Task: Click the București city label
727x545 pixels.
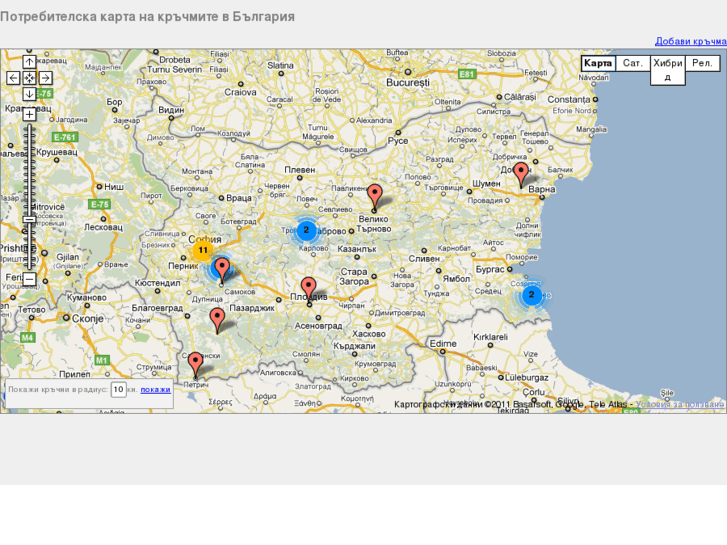Action: (408, 83)
